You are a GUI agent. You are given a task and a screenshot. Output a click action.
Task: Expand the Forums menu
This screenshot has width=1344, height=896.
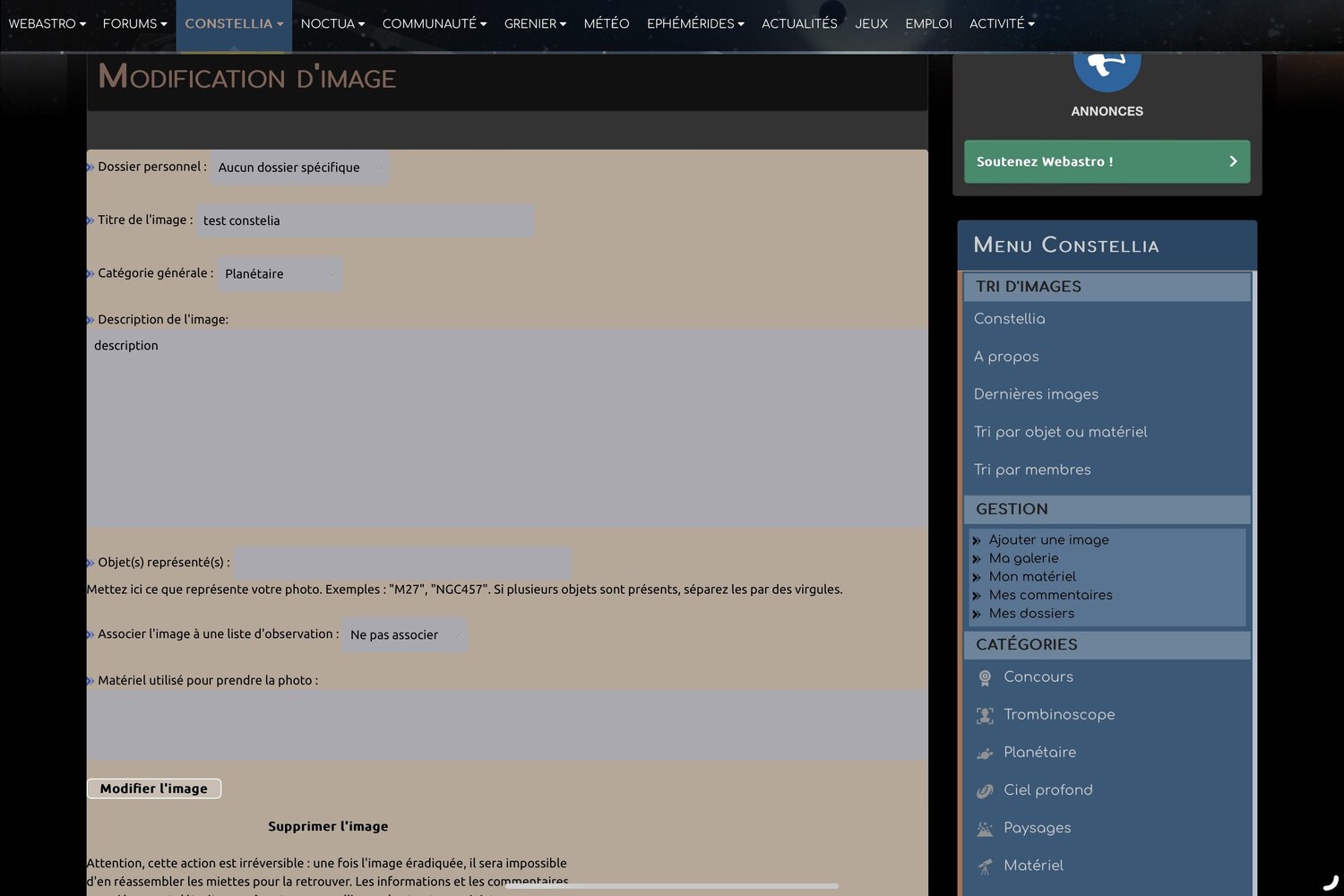134,24
